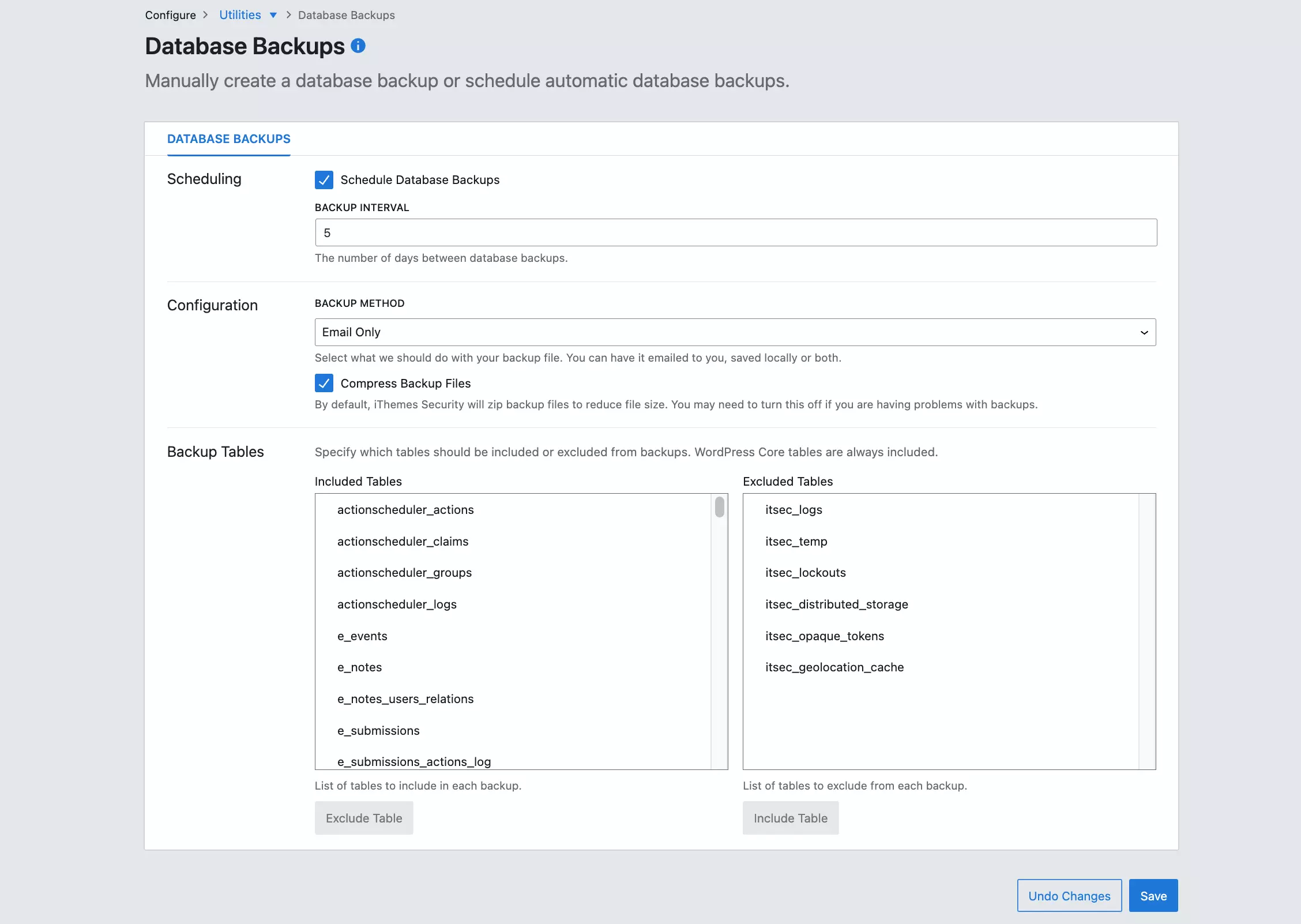Select itsec_logs in Excluded Tables

[794, 510]
